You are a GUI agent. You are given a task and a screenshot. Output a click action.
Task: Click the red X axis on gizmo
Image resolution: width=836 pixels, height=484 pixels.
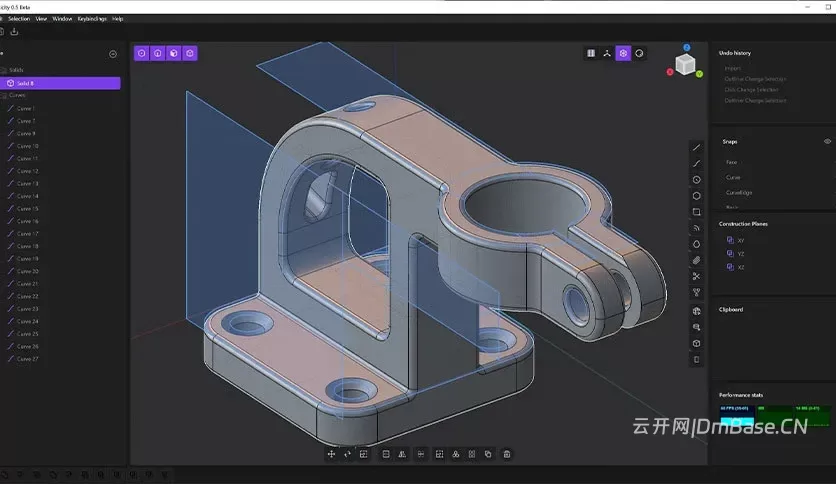point(670,72)
